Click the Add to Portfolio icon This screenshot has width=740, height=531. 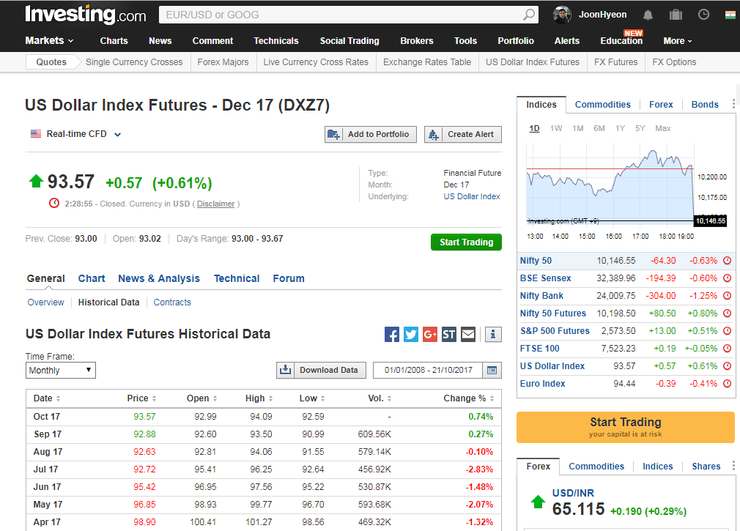click(x=333, y=135)
